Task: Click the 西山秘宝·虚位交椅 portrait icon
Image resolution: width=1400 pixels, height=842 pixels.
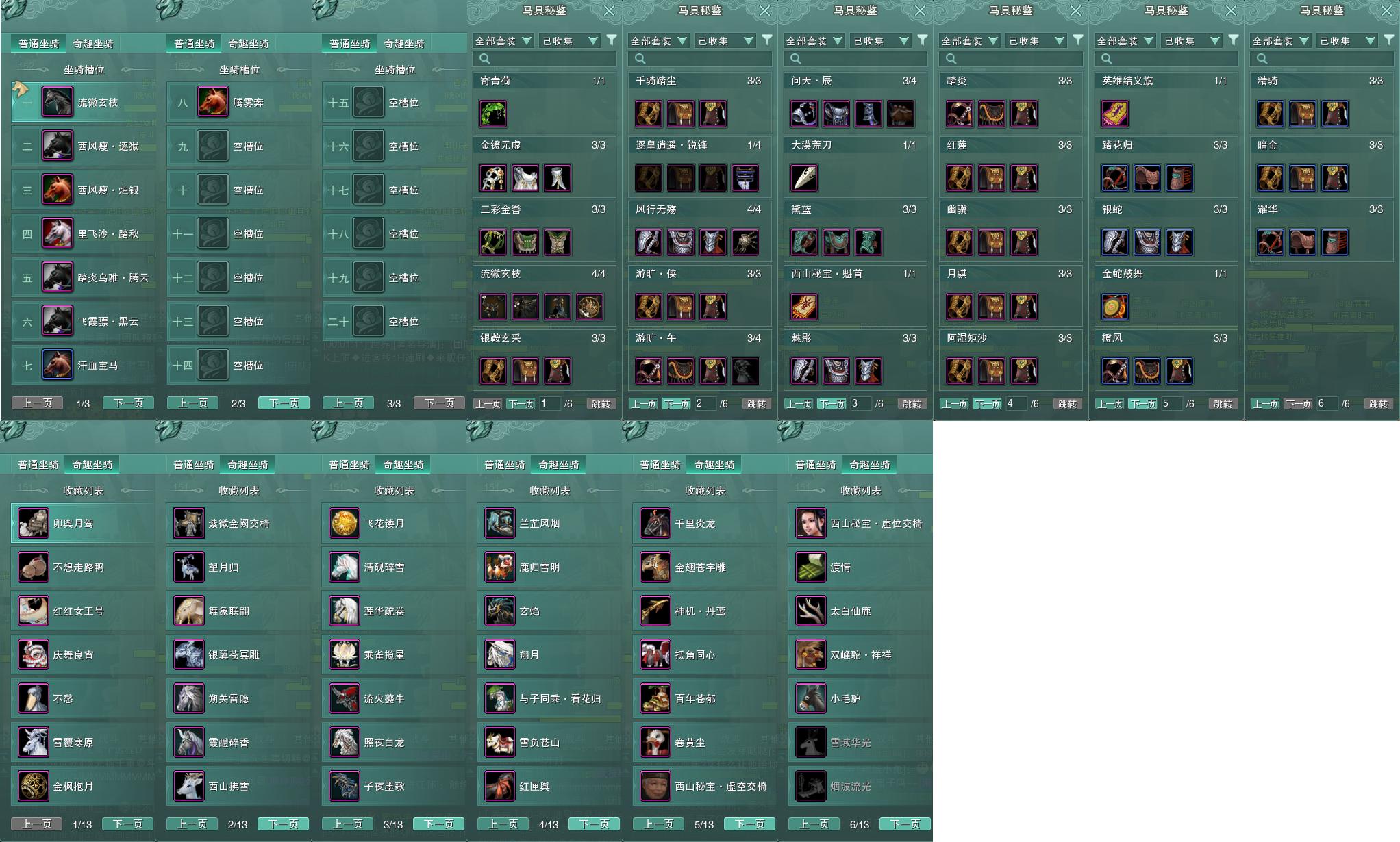Action: pyautogui.click(x=810, y=523)
